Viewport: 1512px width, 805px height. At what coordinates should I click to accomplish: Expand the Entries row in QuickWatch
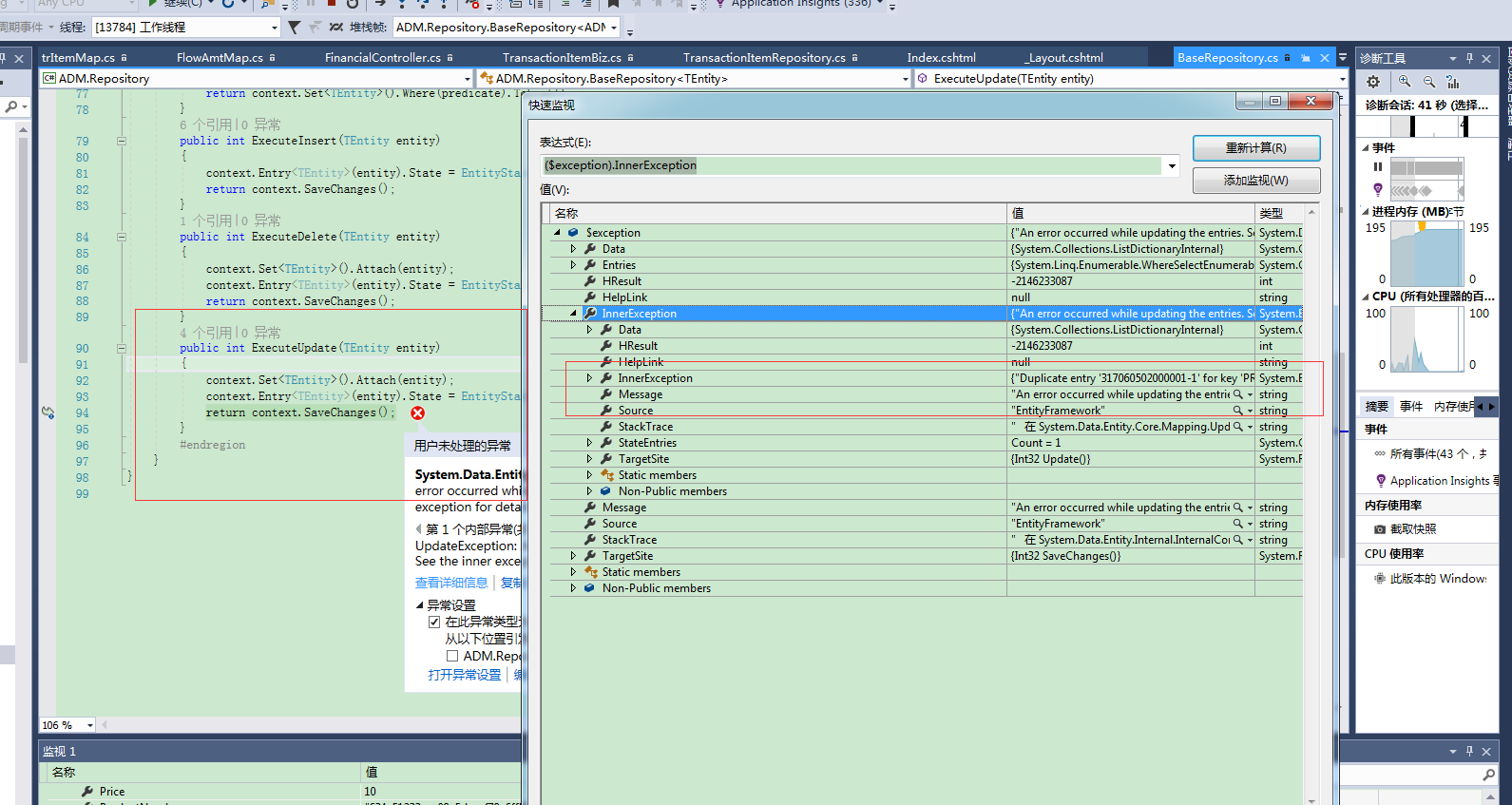coord(573,265)
